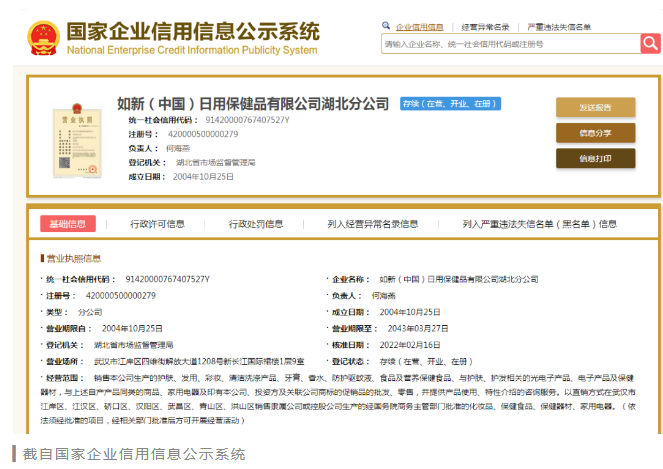Click the 登记机关 value in license info section
The image size is (663, 469).
[x=133, y=345]
